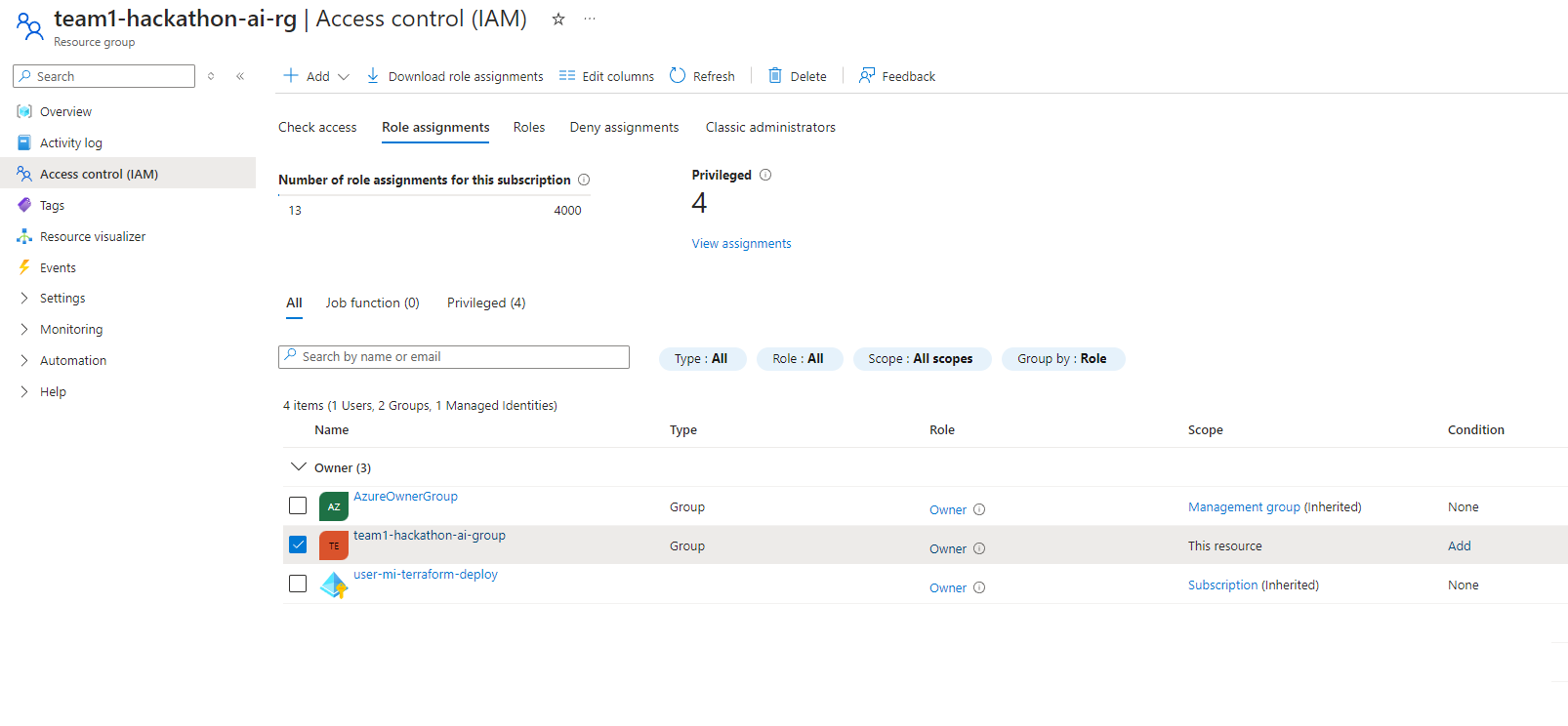This screenshot has height=726, width=1568.
Task: Open the ellipsis more options in header
Action: tap(590, 19)
